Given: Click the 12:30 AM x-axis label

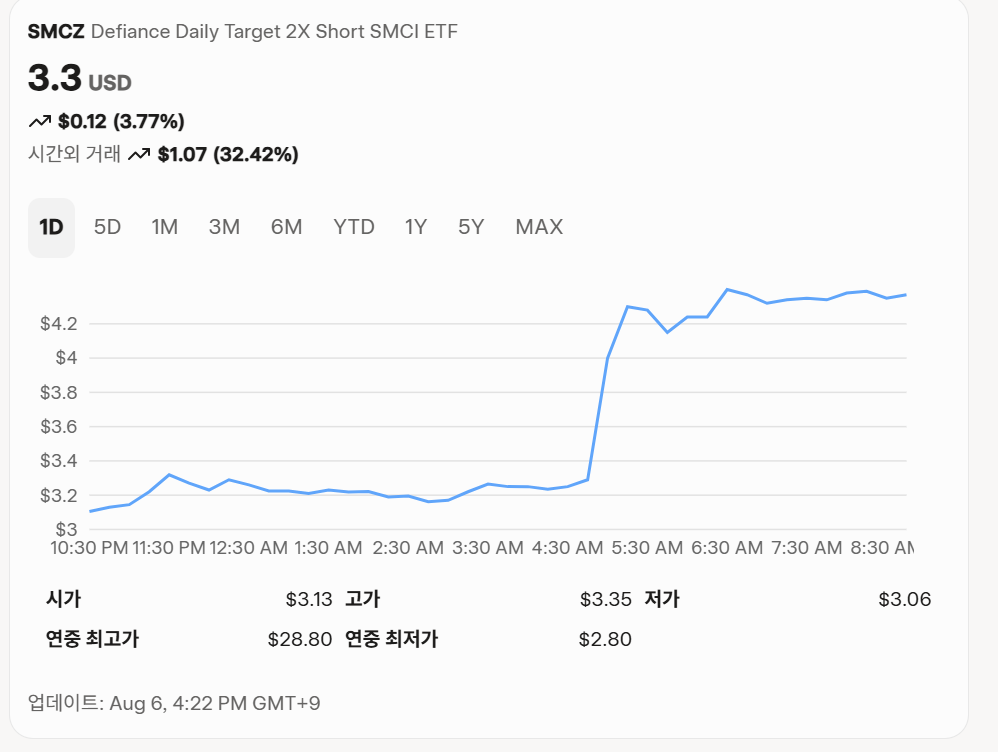Looking at the screenshot, I should (x=248, y=548).
